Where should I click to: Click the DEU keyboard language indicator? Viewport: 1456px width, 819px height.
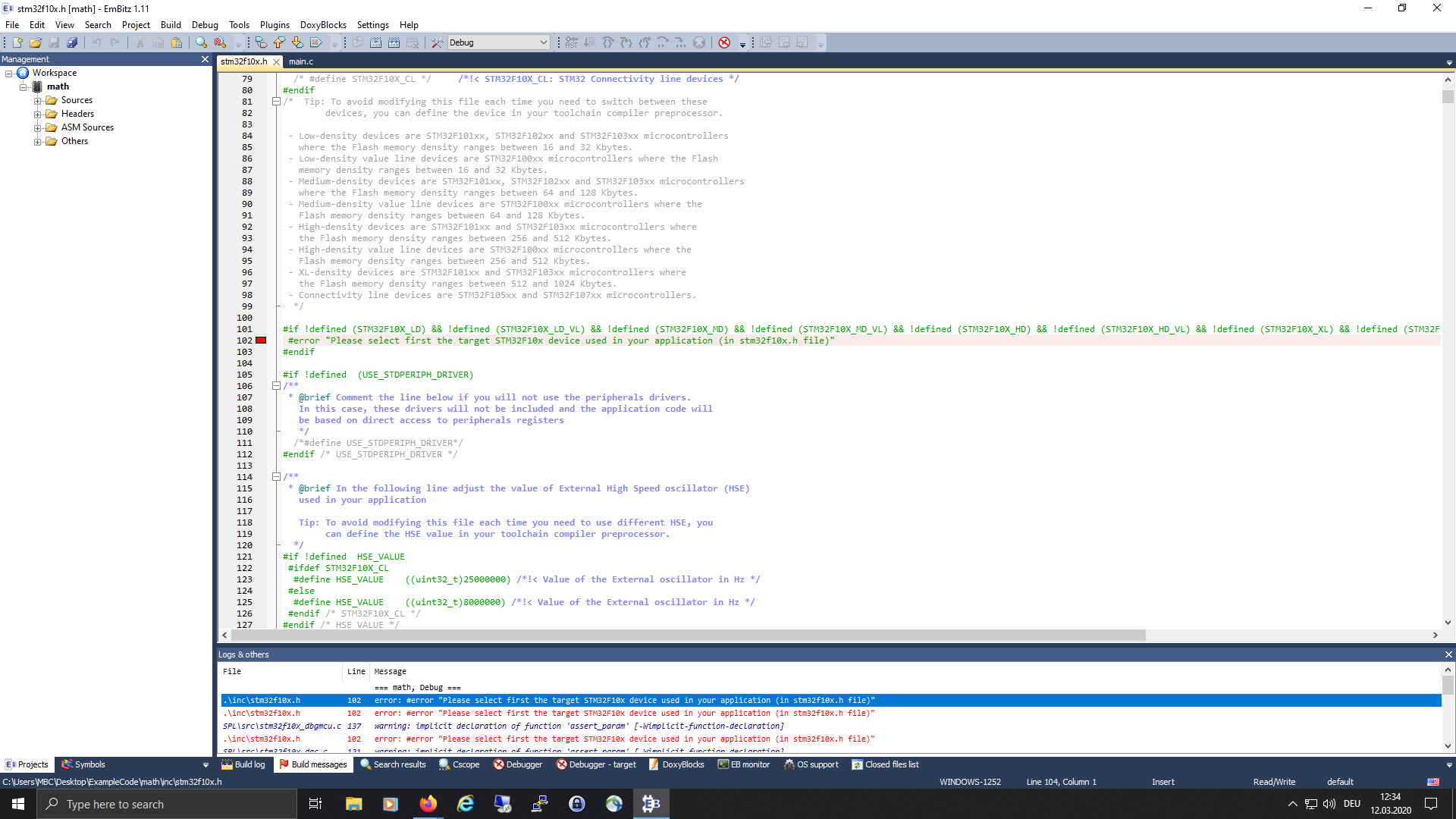tap(1352, 804)
